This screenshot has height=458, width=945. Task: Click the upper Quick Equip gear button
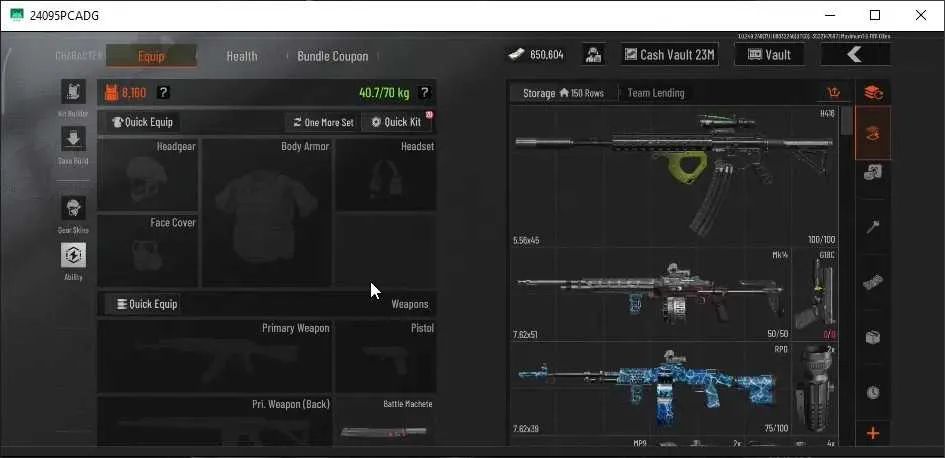143,122
